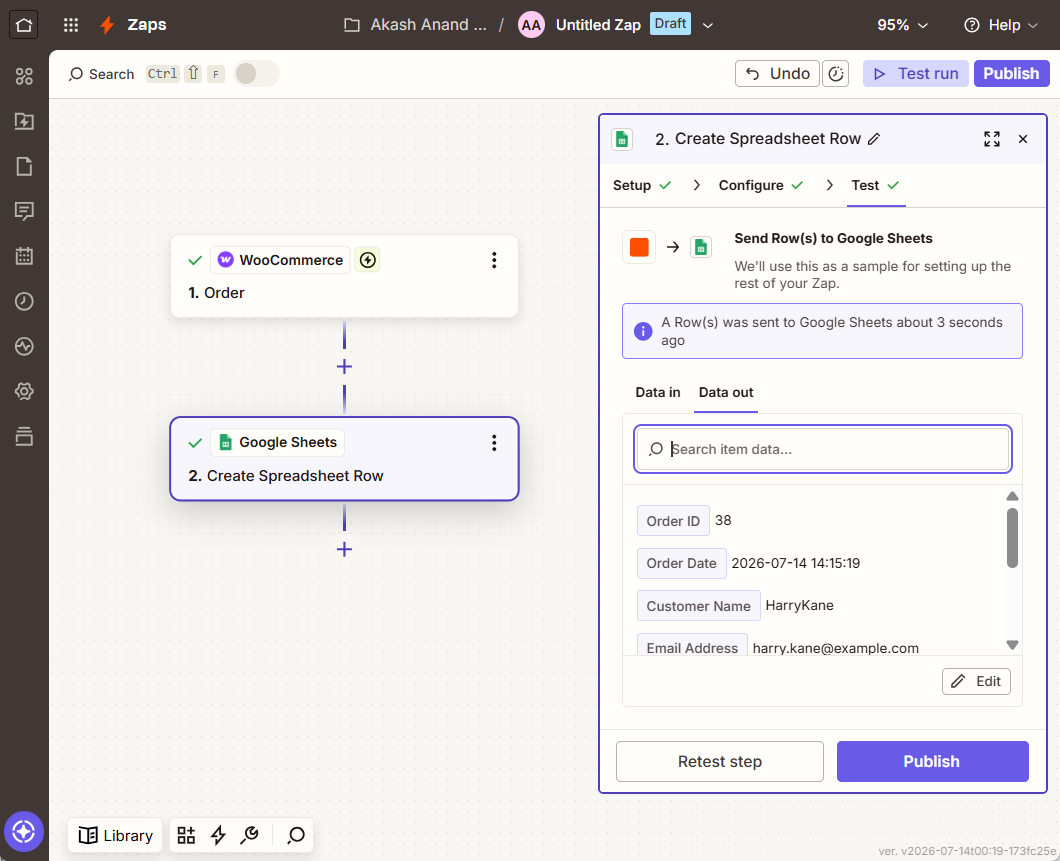Click the info icon in the sent notice
The width and height of the screenshot is (1060, 861).
click(x=643, y=331)
